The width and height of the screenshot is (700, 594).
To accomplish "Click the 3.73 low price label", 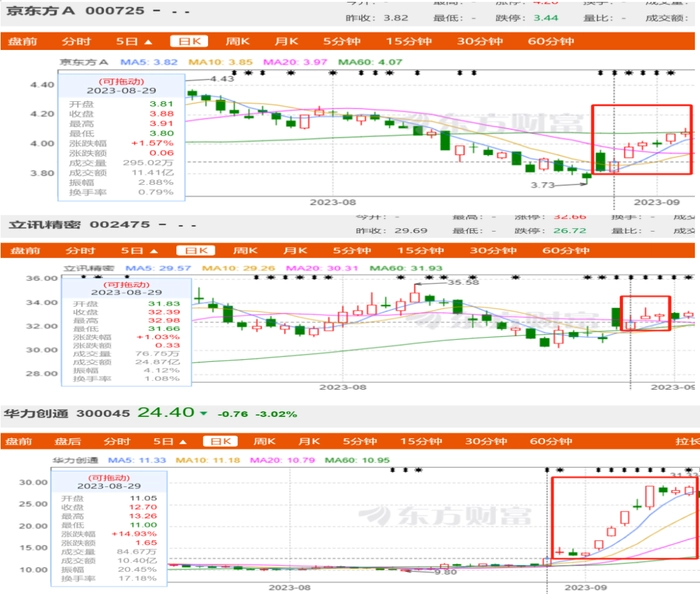I will (x=542, y=184).
